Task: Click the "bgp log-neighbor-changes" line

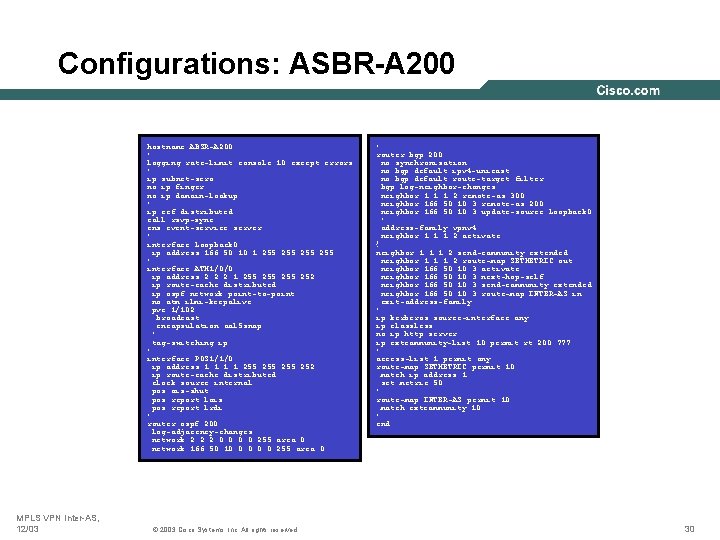Action: 438,187
